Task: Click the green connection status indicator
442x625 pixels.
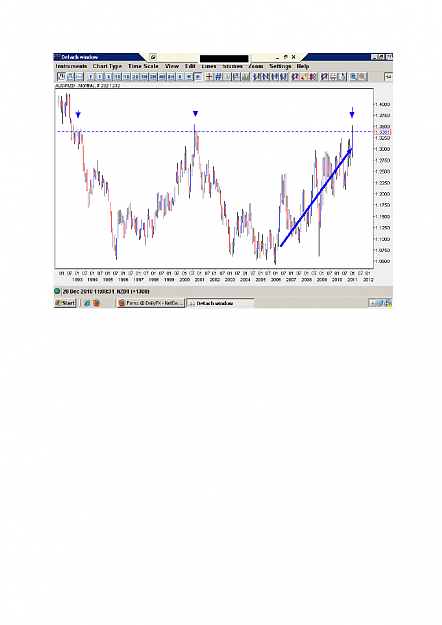Action: pos(57,291)
